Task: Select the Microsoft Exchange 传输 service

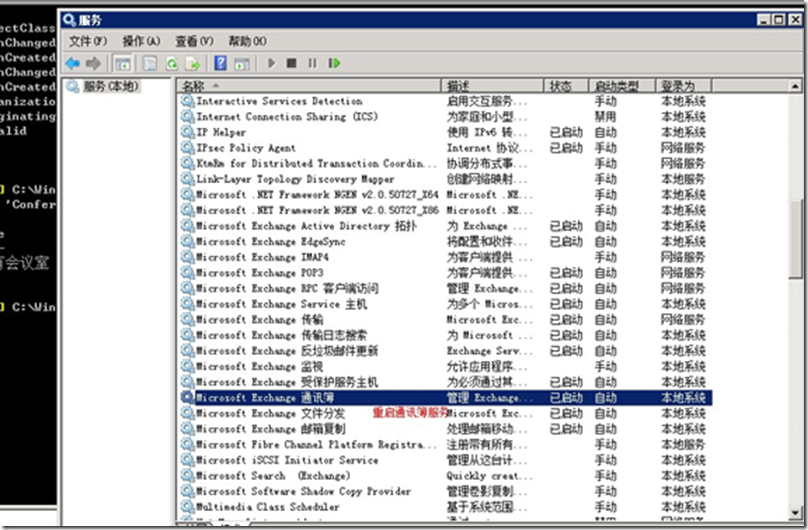Action: (x=260, y=319)
